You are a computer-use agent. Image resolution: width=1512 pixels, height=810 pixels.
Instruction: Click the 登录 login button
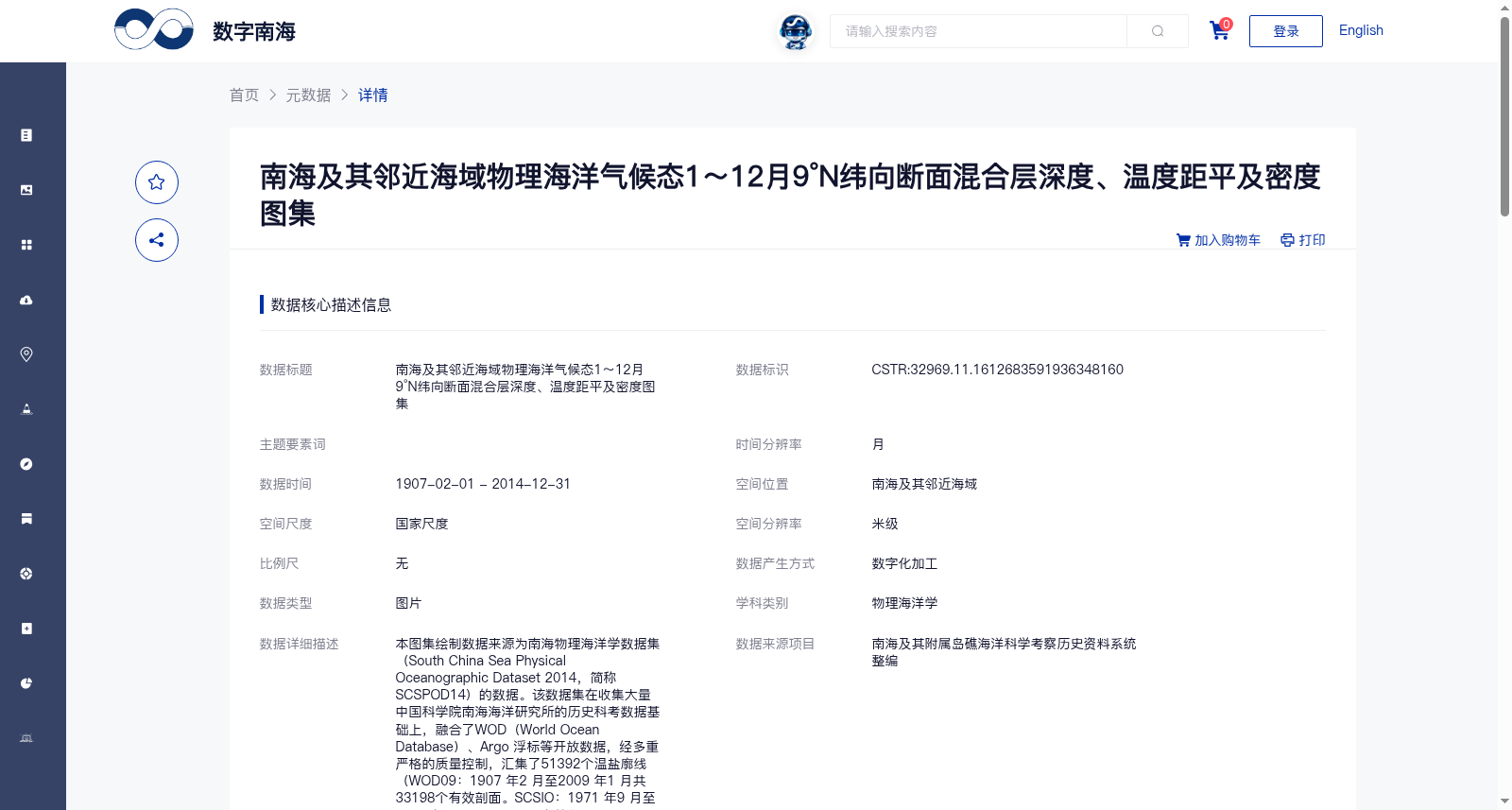click(1286, 31)
